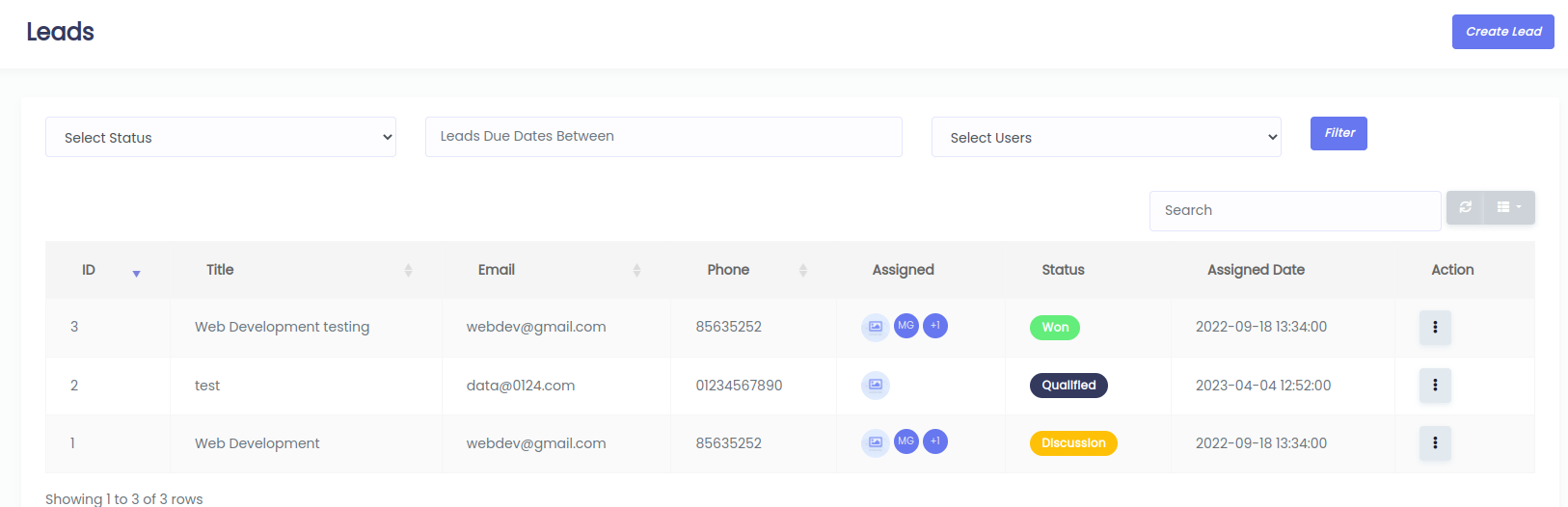Viewport: 1568px width, 507px height.
Task: Click MG avatar in lead 1 row
Action: [x=906, y=441]
